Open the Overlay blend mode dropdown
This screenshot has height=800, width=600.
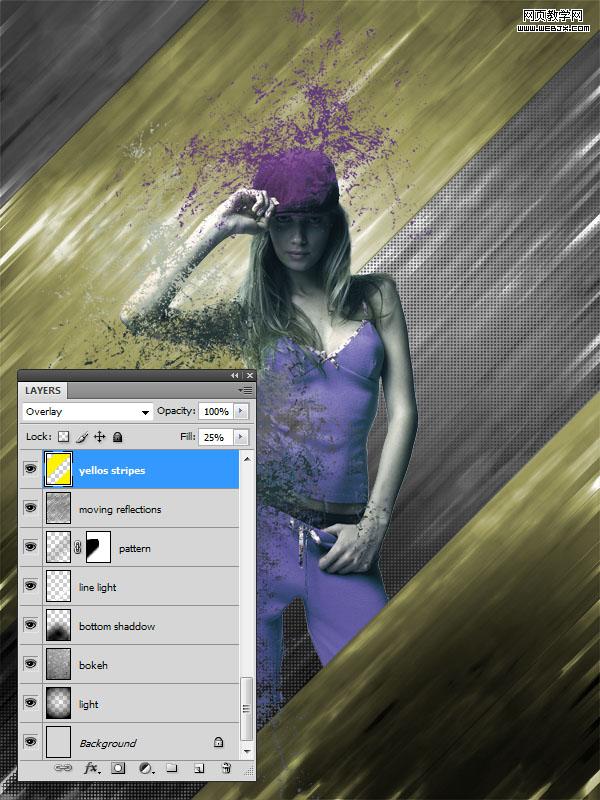pos(87,412)
